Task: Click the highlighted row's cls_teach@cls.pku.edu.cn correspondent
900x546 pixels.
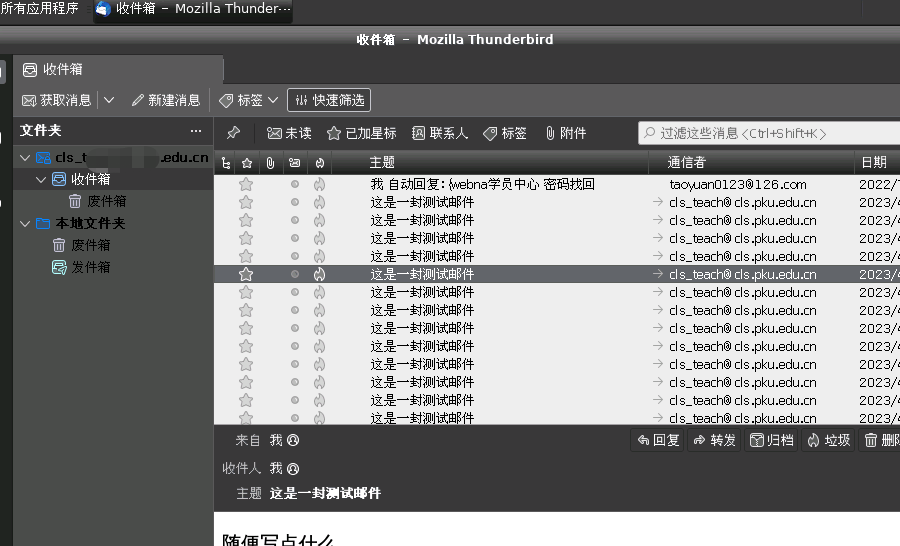Action: coord(743,274)
